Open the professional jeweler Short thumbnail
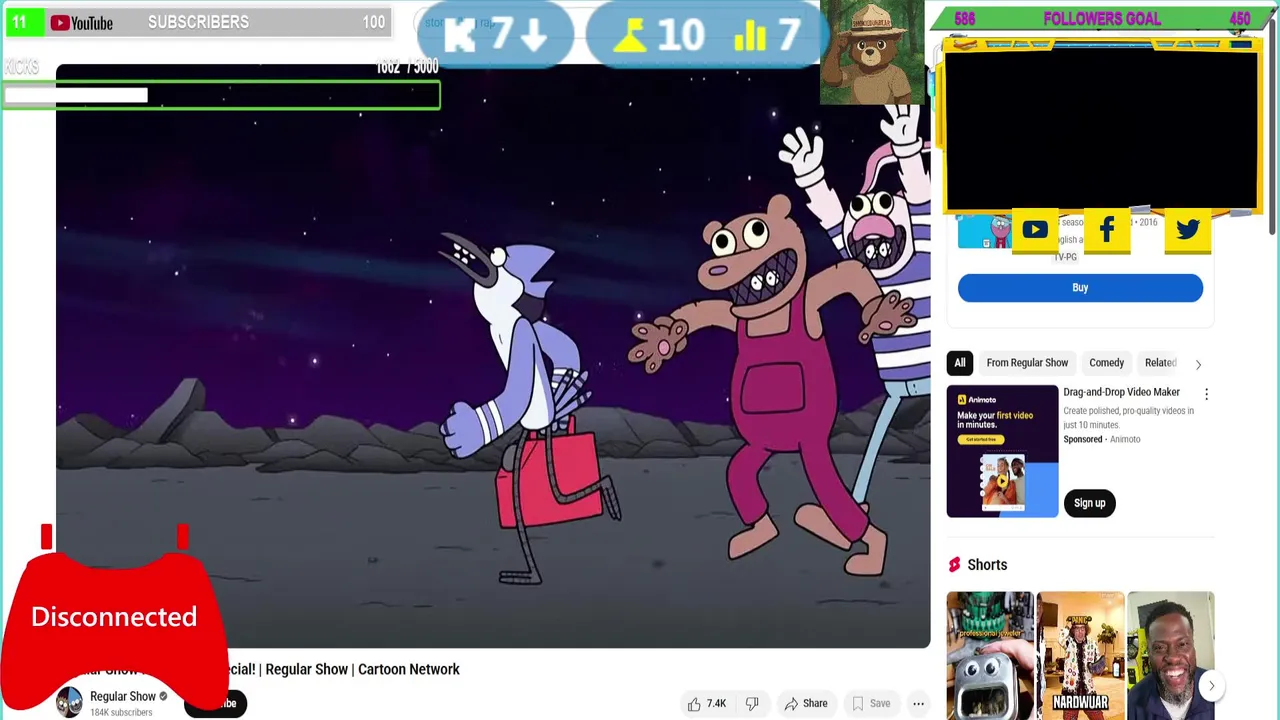The width and height of the screenshot is (1280, 720). 990,655
